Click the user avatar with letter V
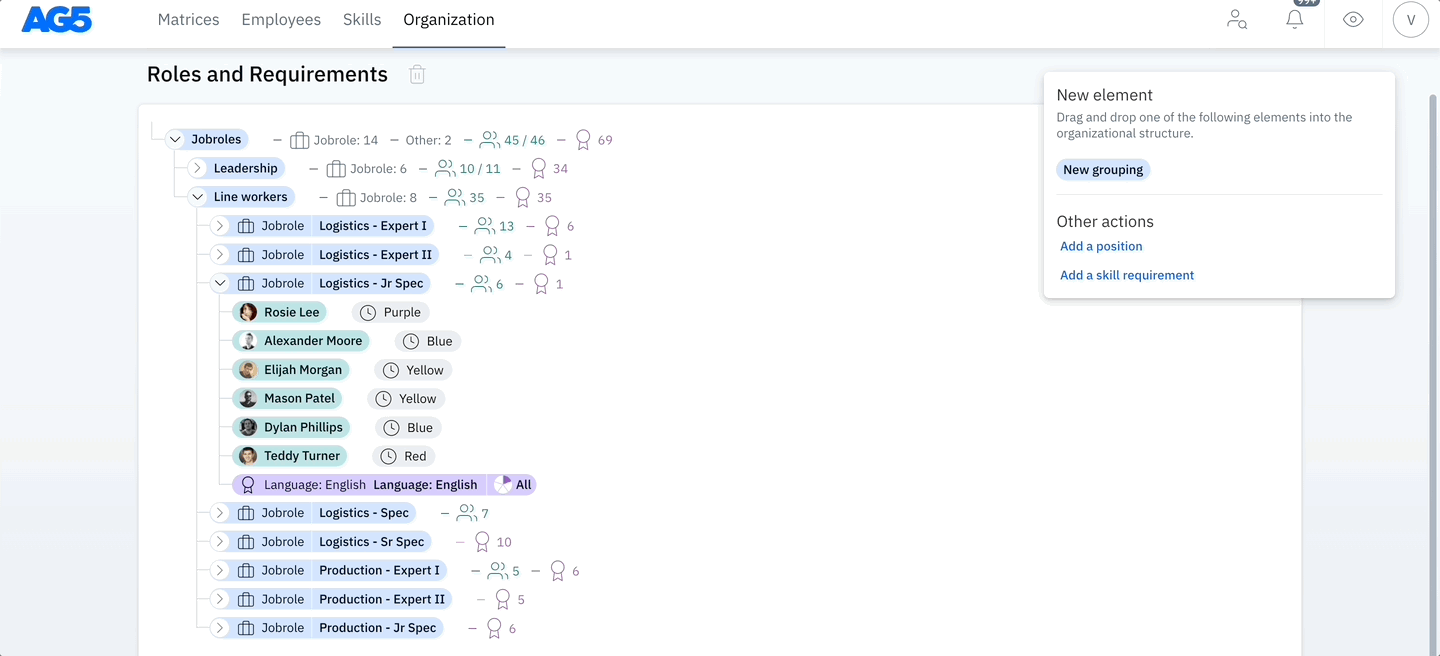Screen dimensions: 1440x656 pos(1410,20)
